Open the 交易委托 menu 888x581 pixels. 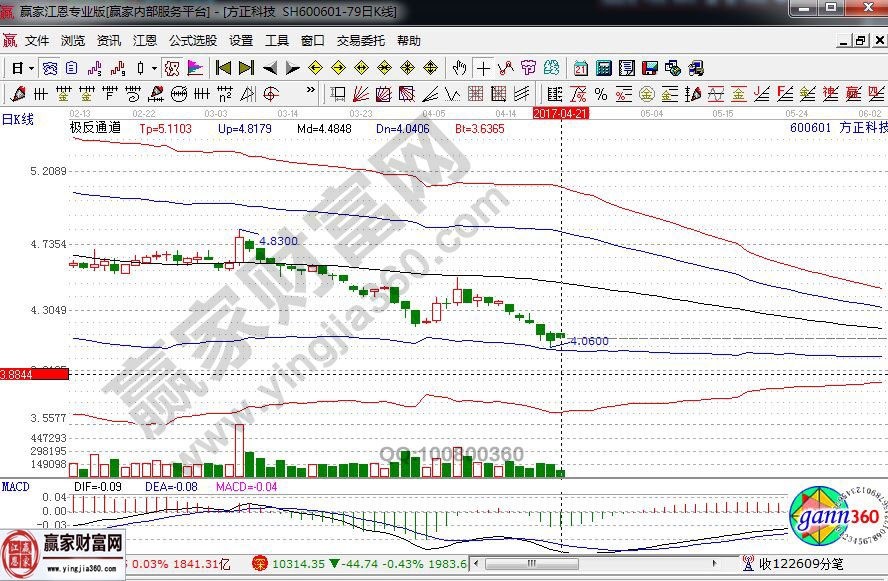pyautogui.click(x=360, y=41)
